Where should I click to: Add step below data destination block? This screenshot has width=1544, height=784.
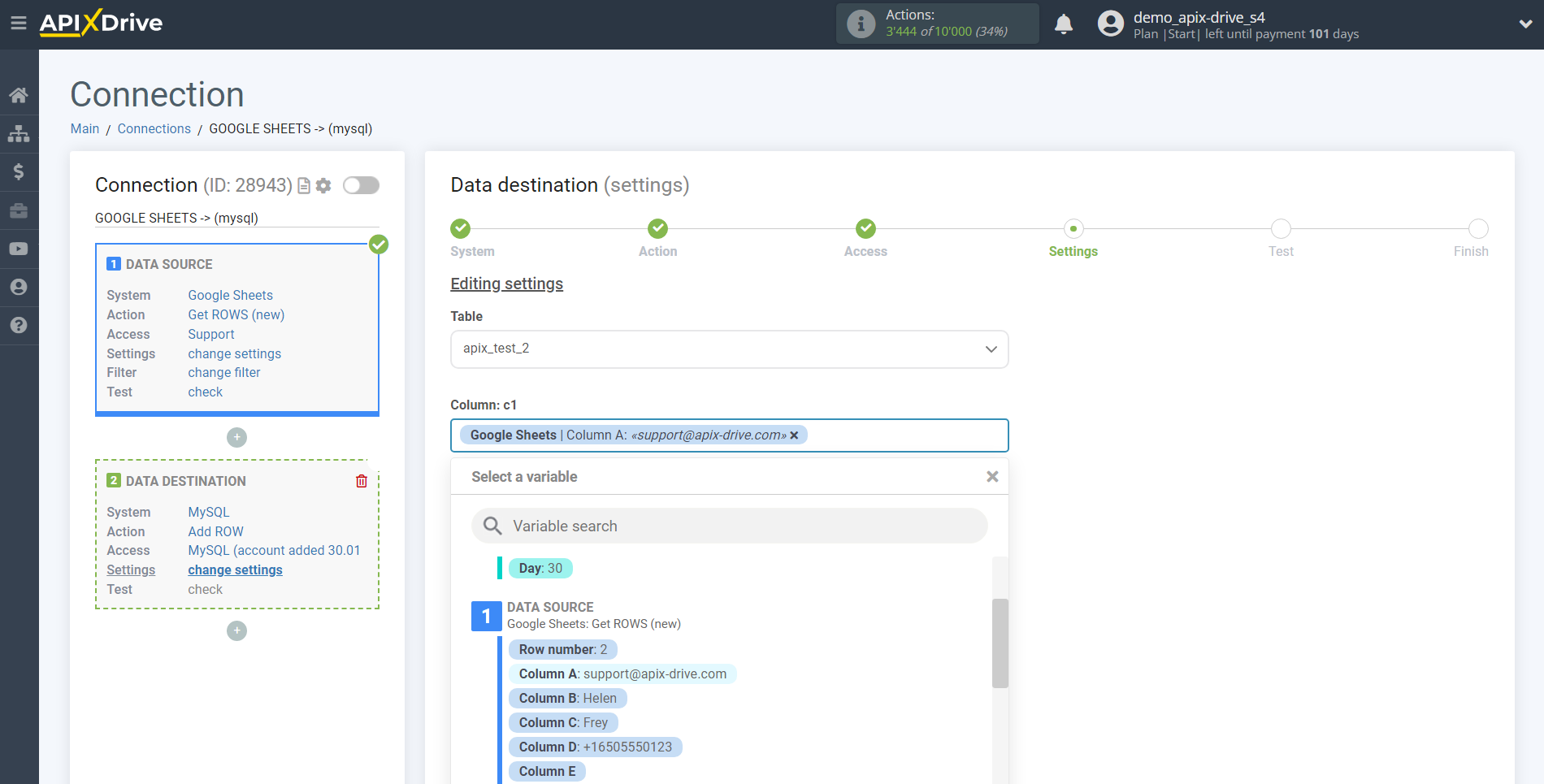coord(236,630)
